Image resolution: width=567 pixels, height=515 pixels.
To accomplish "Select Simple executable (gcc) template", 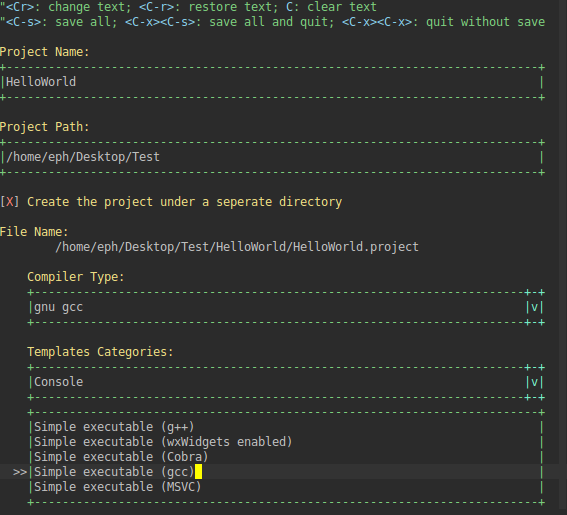I will point(286,472).
